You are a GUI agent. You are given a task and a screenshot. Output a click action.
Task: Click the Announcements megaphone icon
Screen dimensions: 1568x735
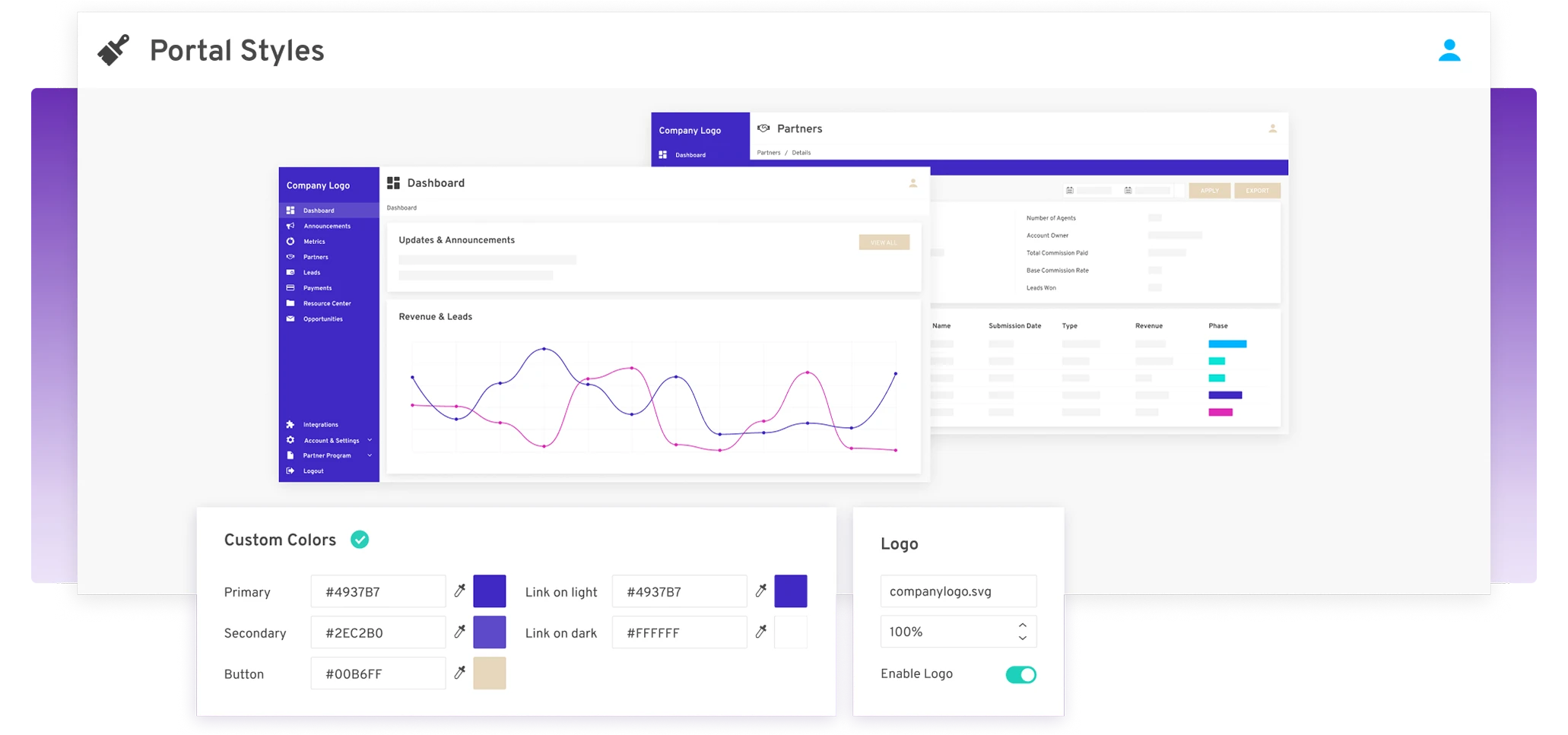[290, 226]
